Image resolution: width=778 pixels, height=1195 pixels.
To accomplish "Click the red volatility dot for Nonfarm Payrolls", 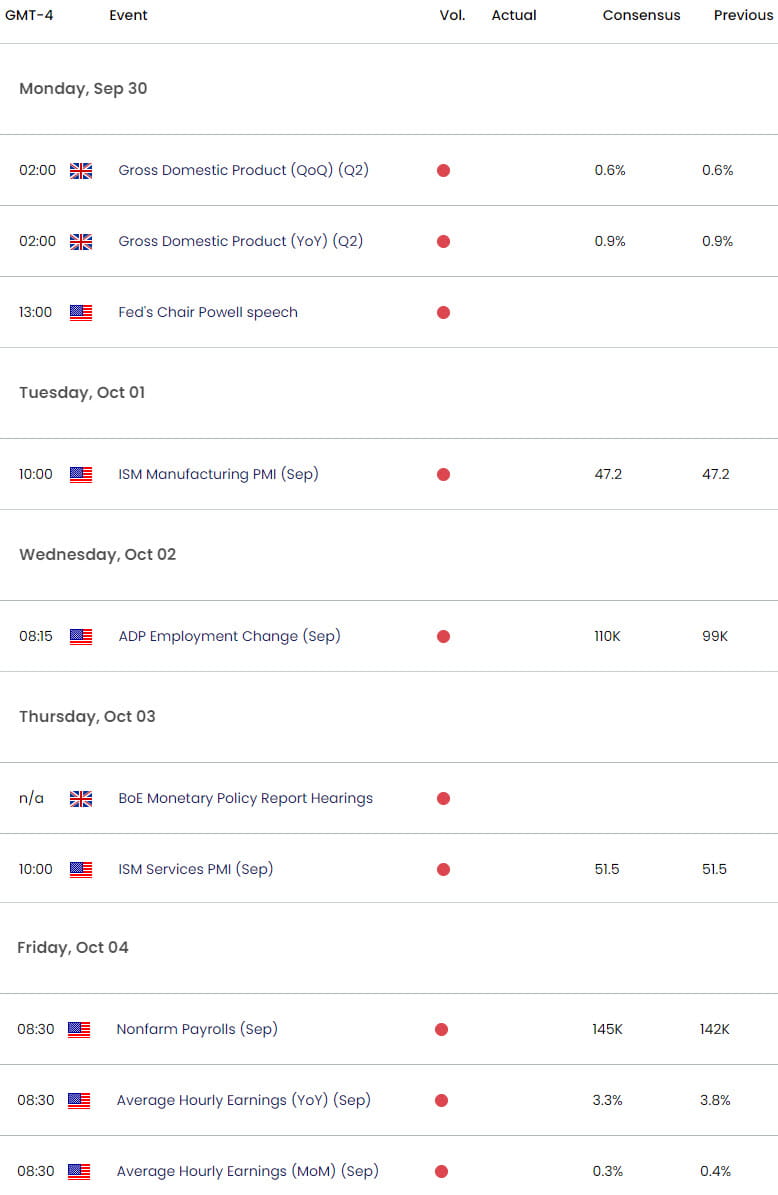I will click(x=443, y=1029).
